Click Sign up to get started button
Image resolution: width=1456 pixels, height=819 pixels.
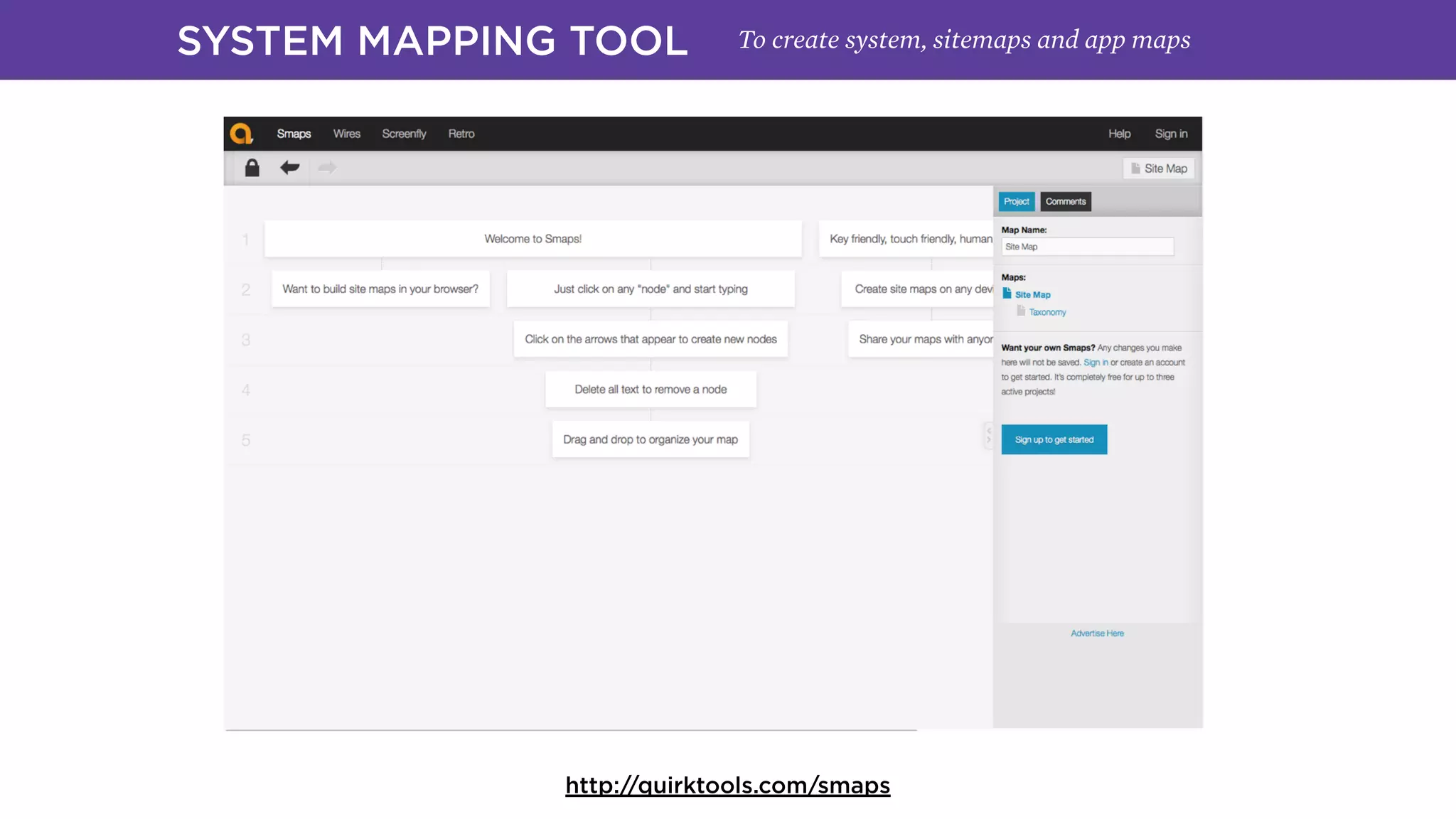1054,439
